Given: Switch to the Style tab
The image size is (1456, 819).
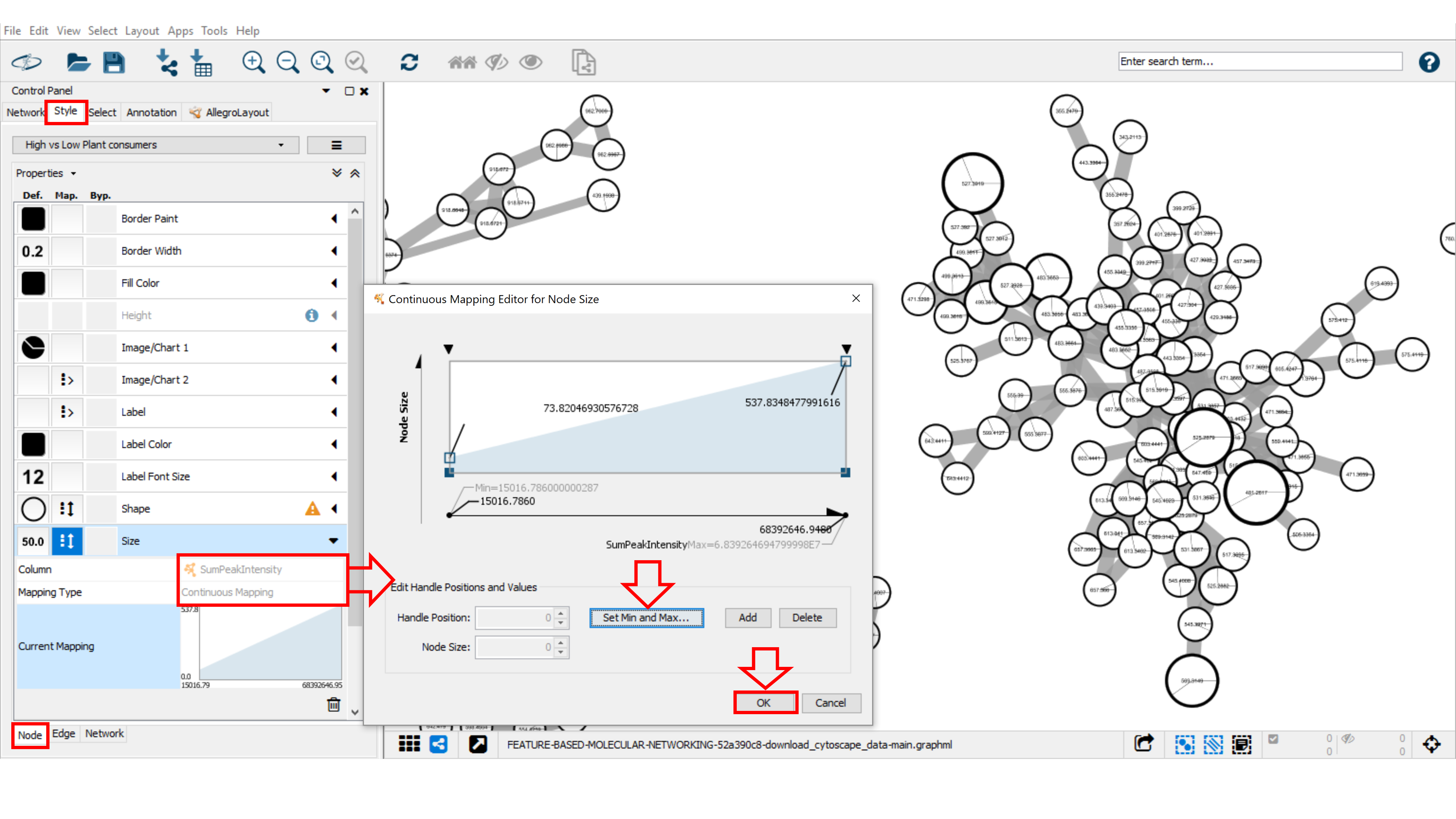Looking at the screenshot, I should [66, 111].
